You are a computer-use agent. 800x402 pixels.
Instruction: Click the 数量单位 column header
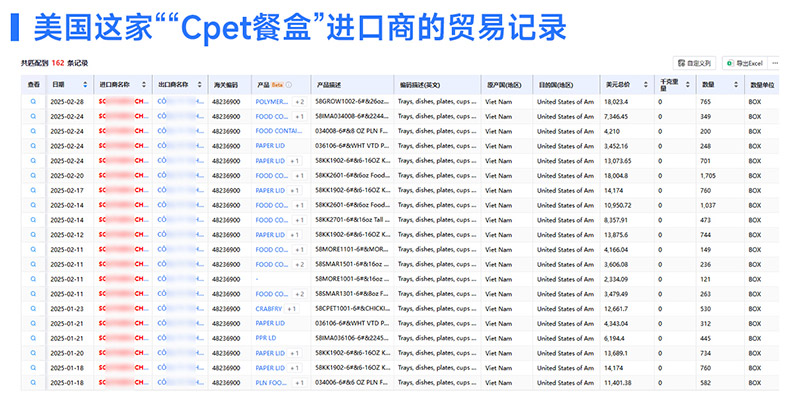click(762, 85)
